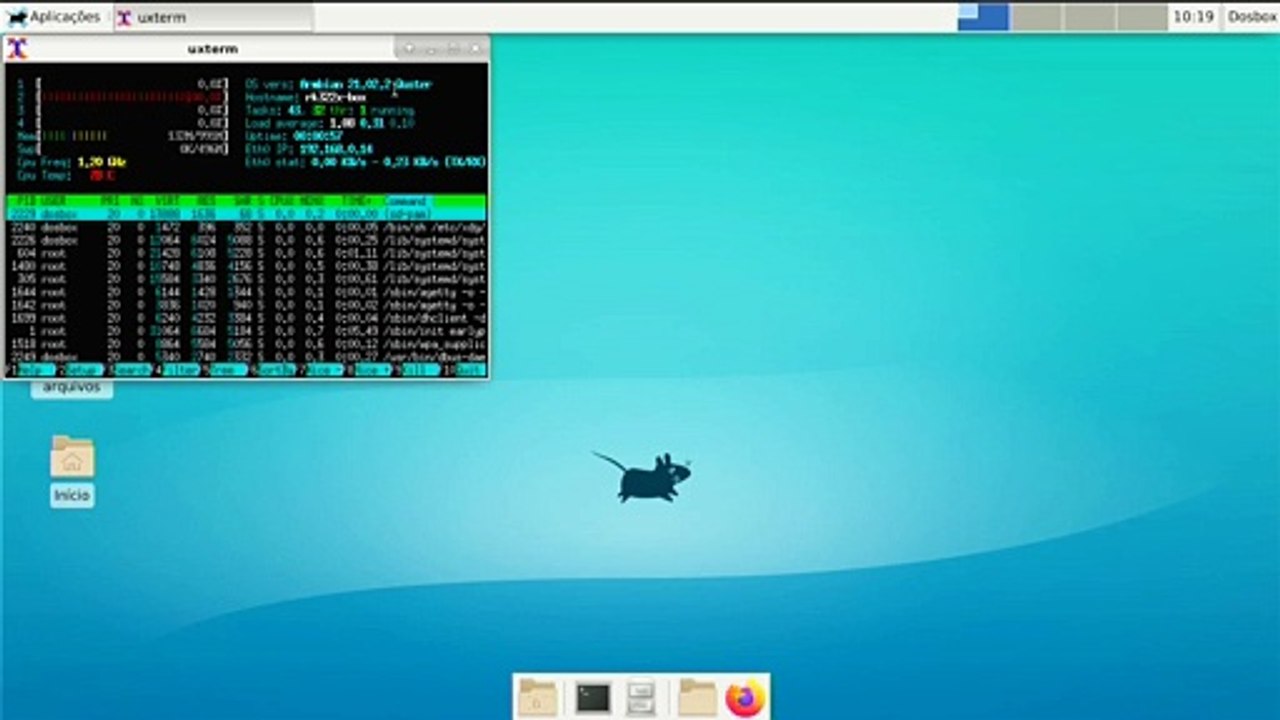Launch Firefox from the dock
The image size is (1280, 720).
[x=745, y=697]
